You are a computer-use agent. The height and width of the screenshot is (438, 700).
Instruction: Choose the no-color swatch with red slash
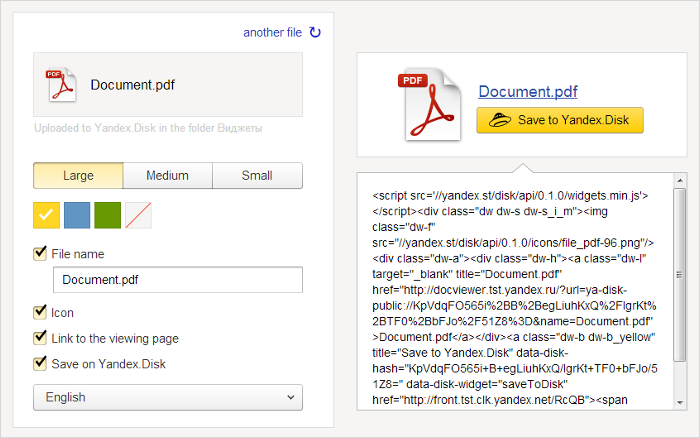[x=138, y=215]
